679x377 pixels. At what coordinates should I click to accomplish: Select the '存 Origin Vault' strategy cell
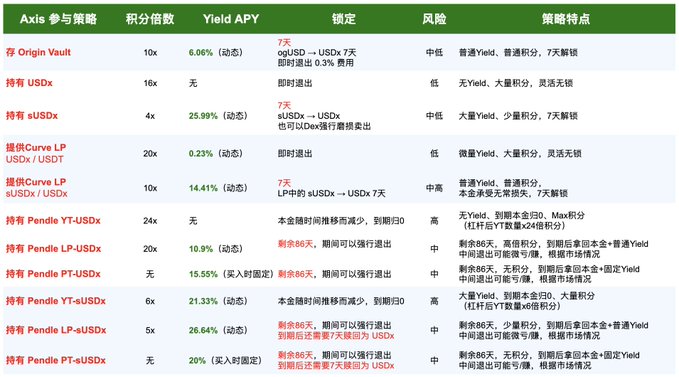pyautogui.click(x=38, y=52)
